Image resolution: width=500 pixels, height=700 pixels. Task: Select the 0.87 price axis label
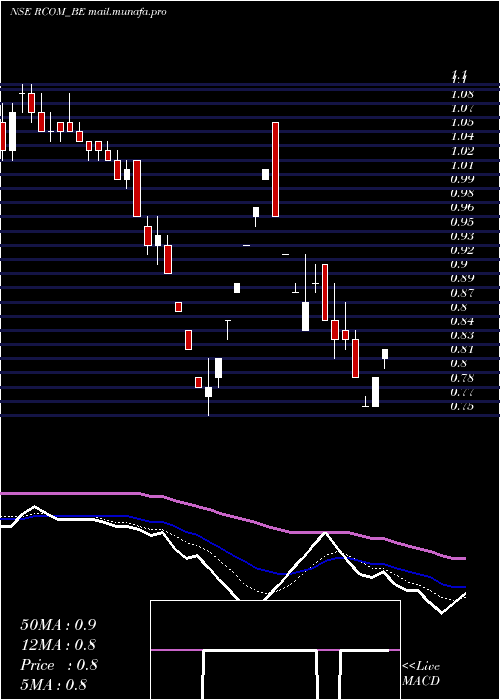[462, 293]
